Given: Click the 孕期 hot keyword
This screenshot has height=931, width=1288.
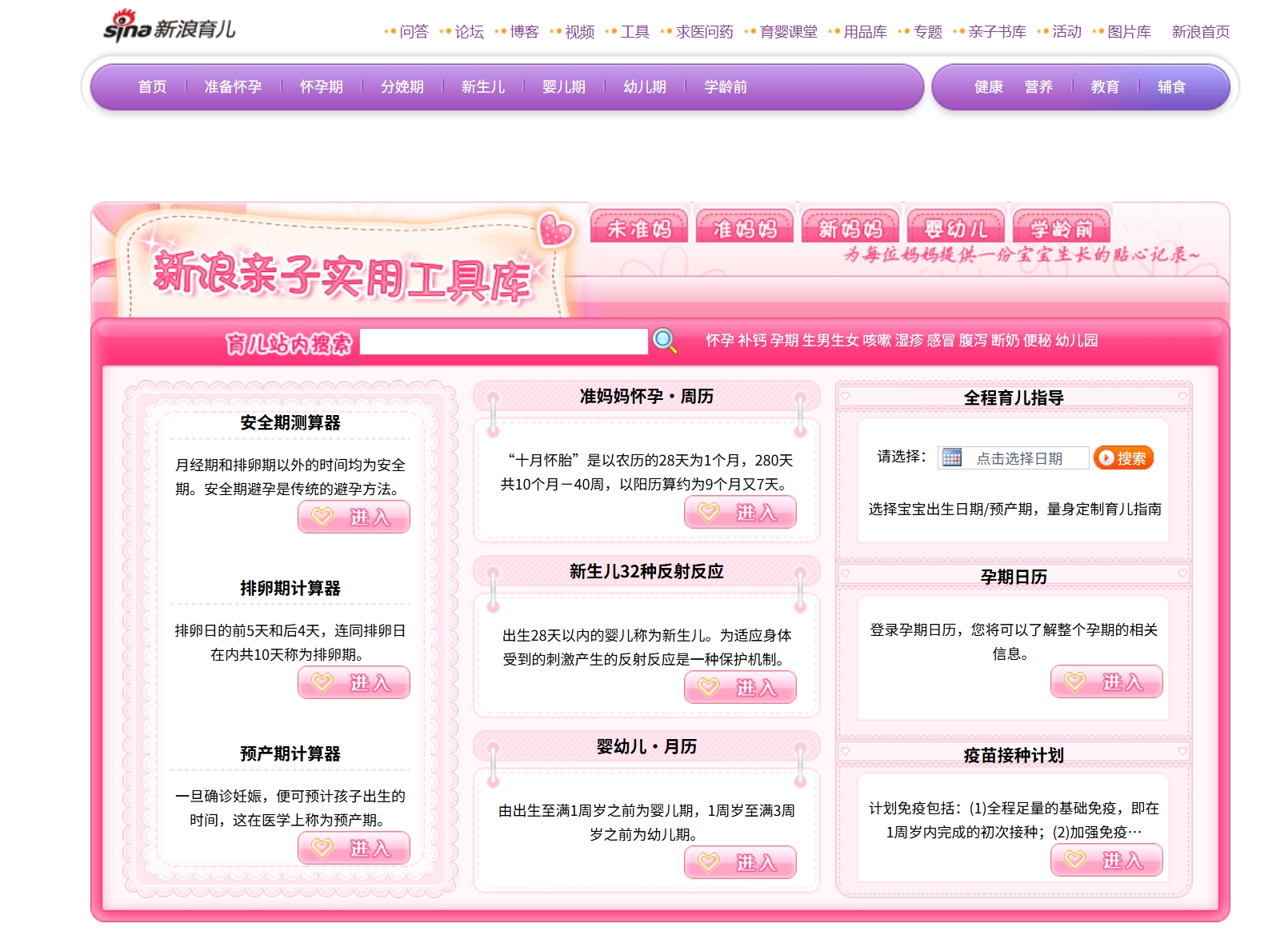Looking at the screenshot, I should (784, 341).
